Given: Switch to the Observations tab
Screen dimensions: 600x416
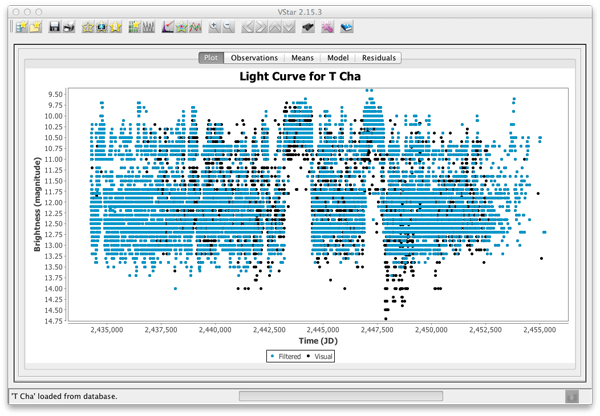Looking at the screenshot, I should pos(254,58).
